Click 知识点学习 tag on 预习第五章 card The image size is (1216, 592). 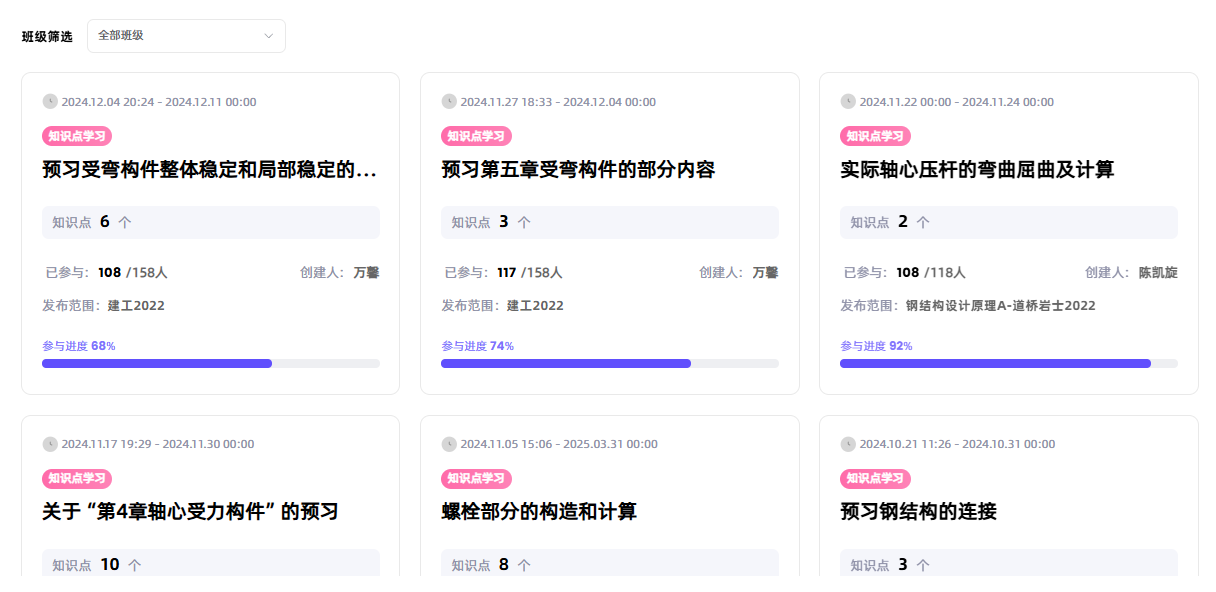(x=476, y=136)
